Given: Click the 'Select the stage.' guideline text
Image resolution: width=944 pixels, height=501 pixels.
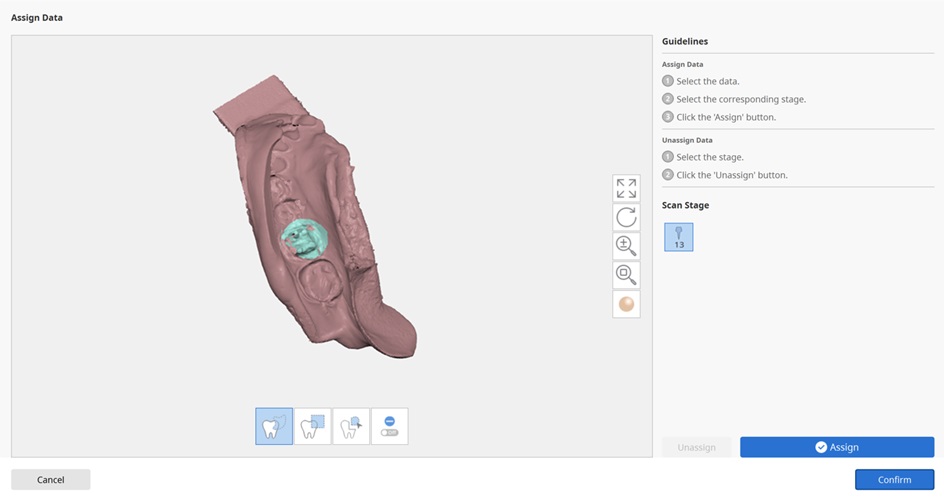Looking at the screenshot, I should tap(709, 157).
